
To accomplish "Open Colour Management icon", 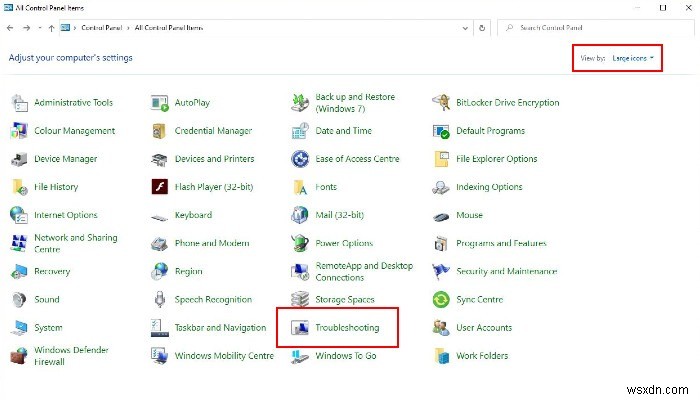I will [19, 131].
